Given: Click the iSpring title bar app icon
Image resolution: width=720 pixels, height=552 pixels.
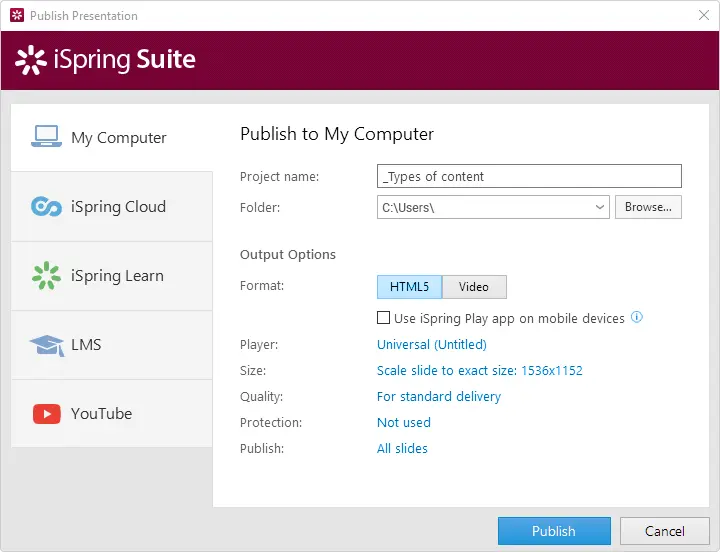Looking at the screenshot, I should (x=17, y=15).
